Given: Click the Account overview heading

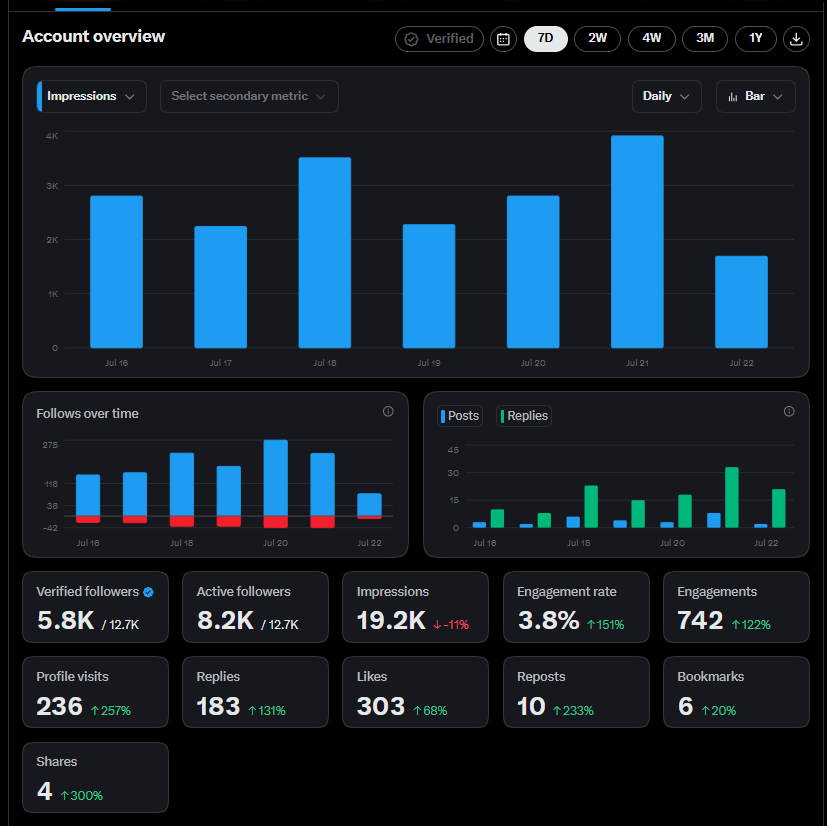Looking at the screenshot, I should [93, 36].
